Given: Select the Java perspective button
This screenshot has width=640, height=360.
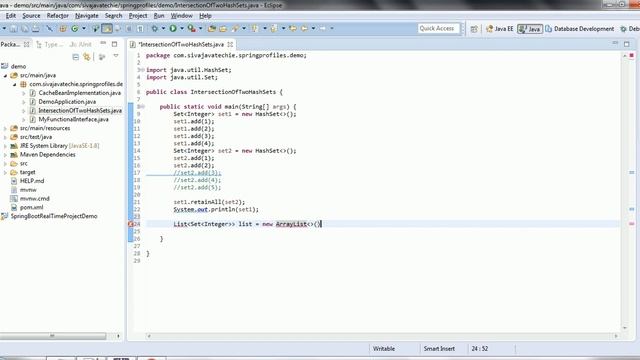Looking at the screenshot, I should (x=530, y=29).
